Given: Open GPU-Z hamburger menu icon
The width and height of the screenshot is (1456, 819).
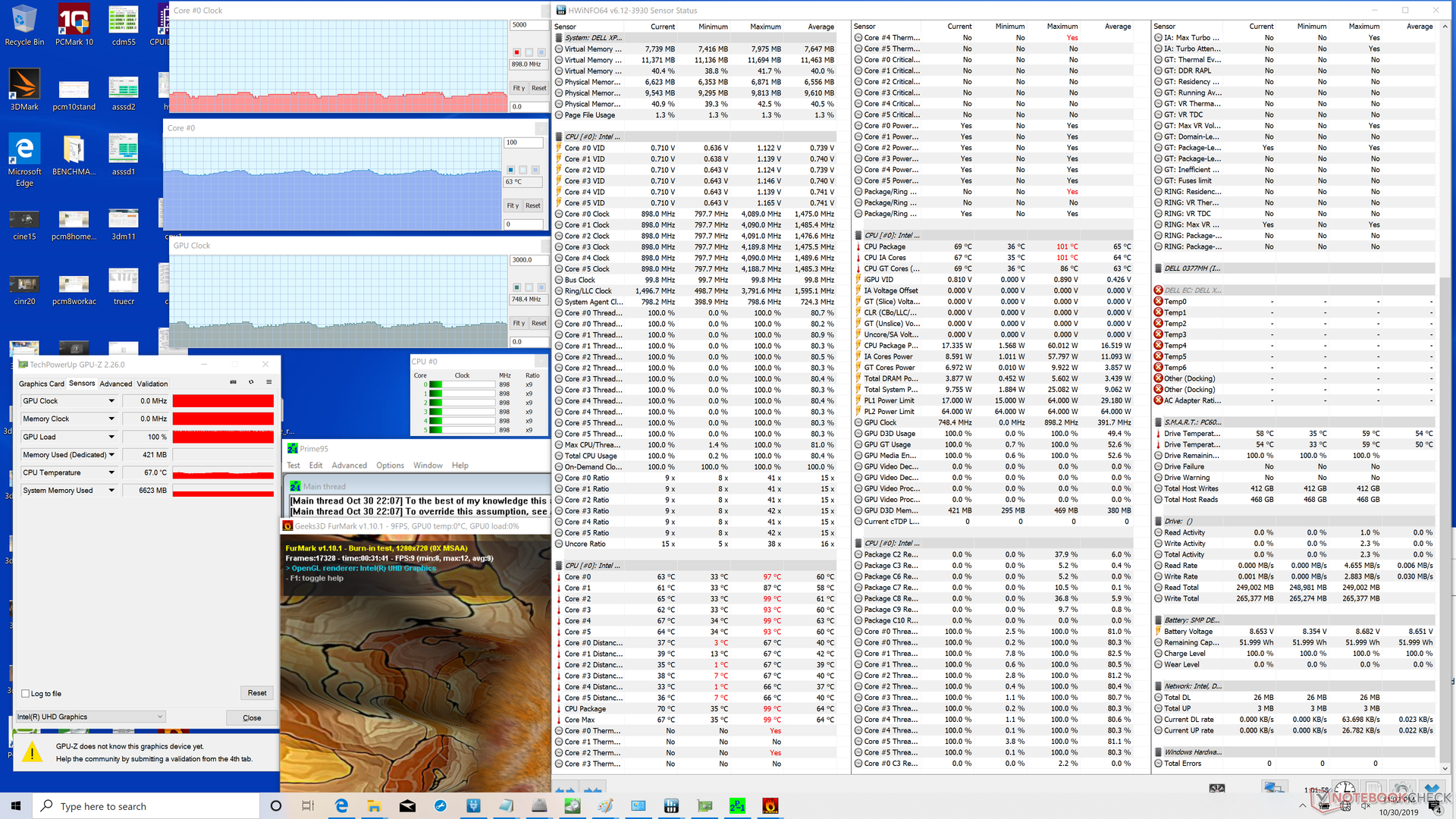Looking at the screenshot, I should 268,382.
